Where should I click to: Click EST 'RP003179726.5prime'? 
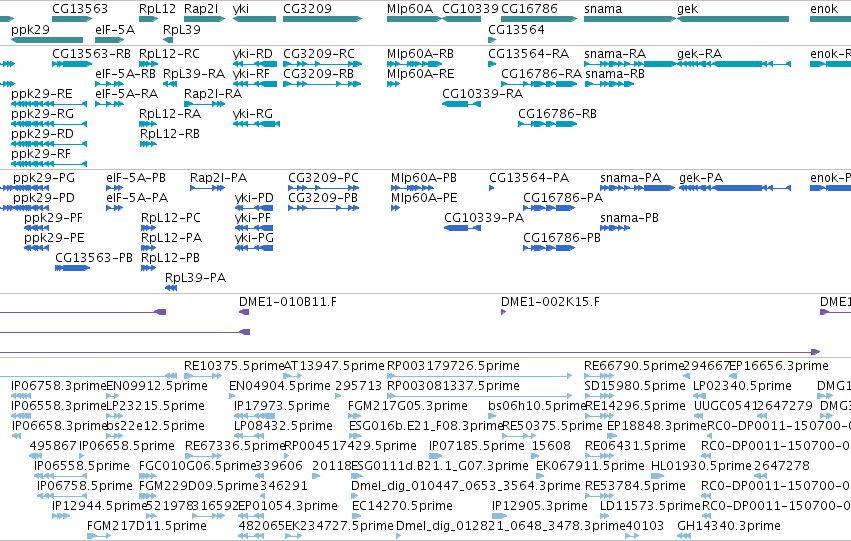coord(453,366)
